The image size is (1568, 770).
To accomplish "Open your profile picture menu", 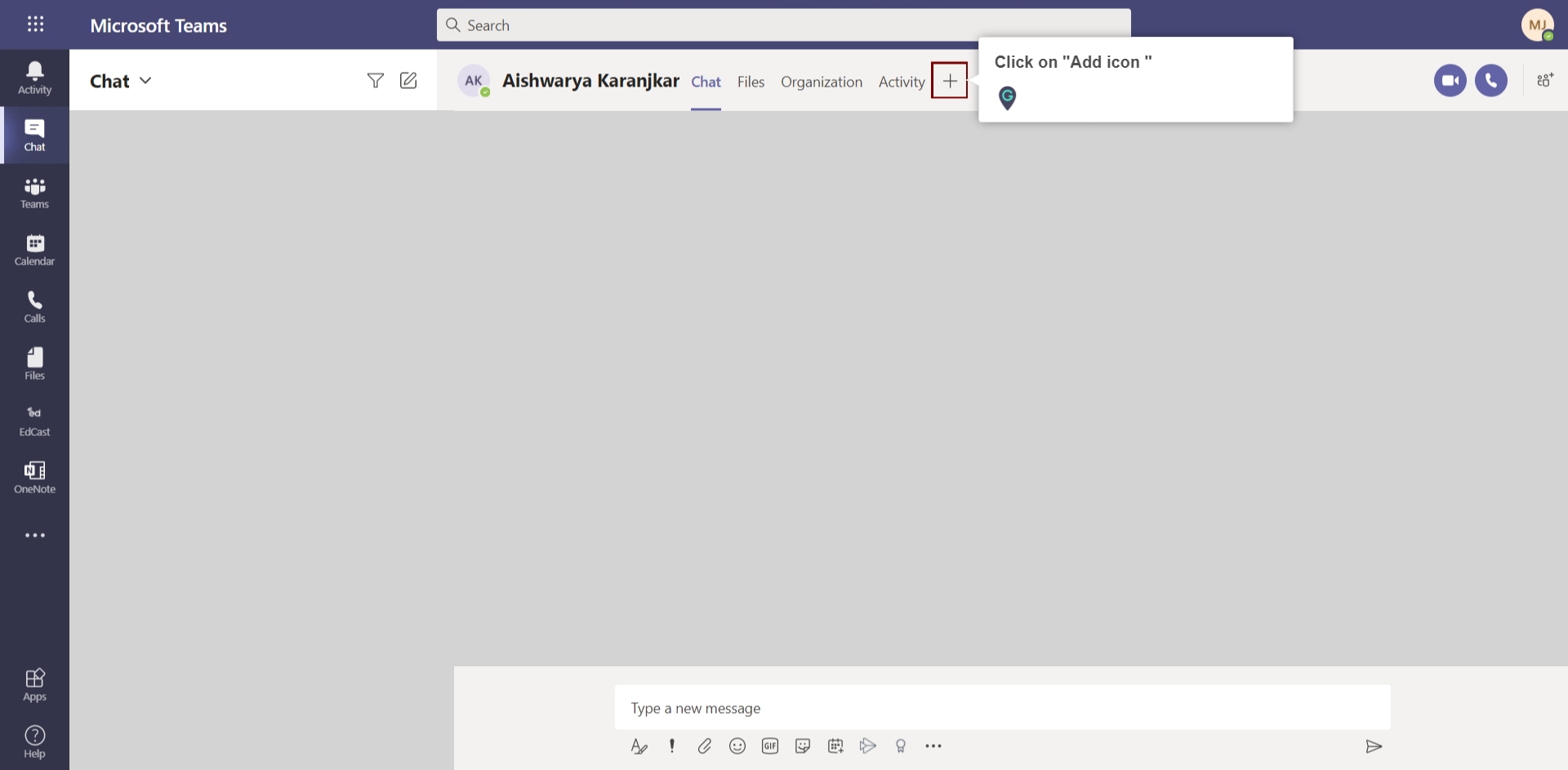I will (1539, 24).
